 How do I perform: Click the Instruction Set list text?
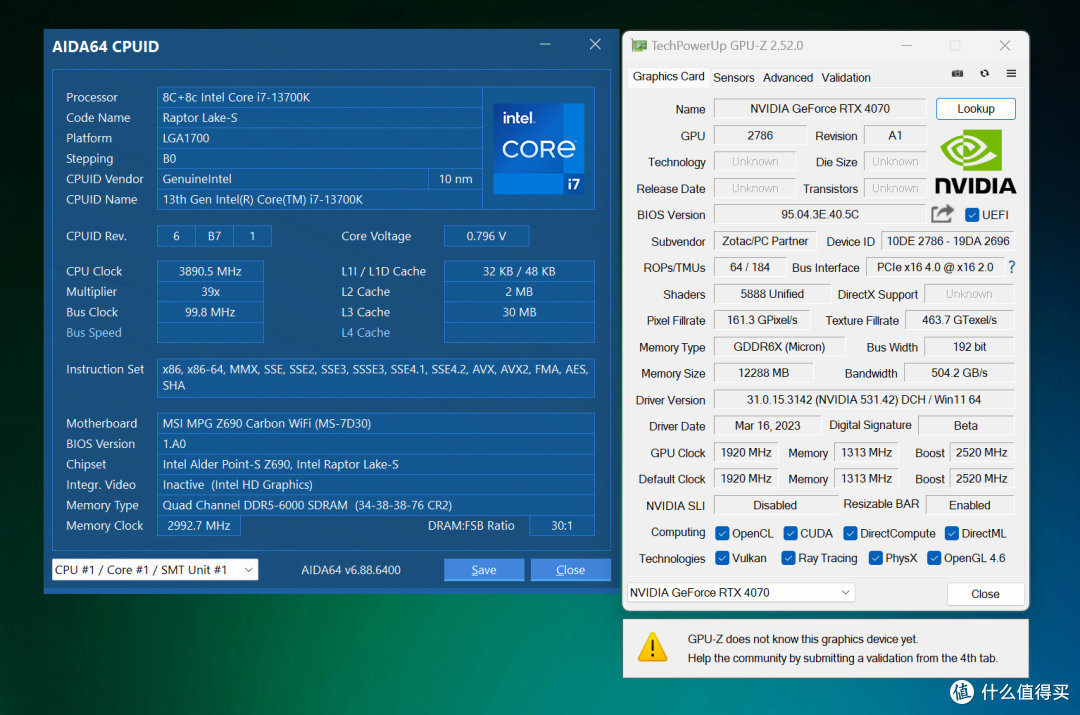coord(376,377)
